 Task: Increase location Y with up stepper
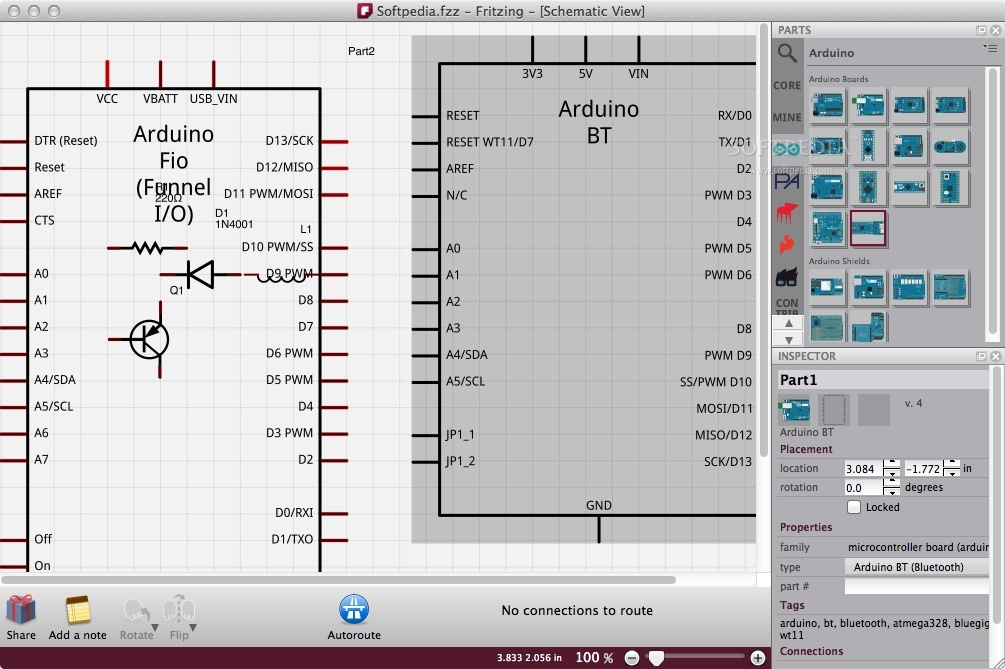[x=952, y=464]
